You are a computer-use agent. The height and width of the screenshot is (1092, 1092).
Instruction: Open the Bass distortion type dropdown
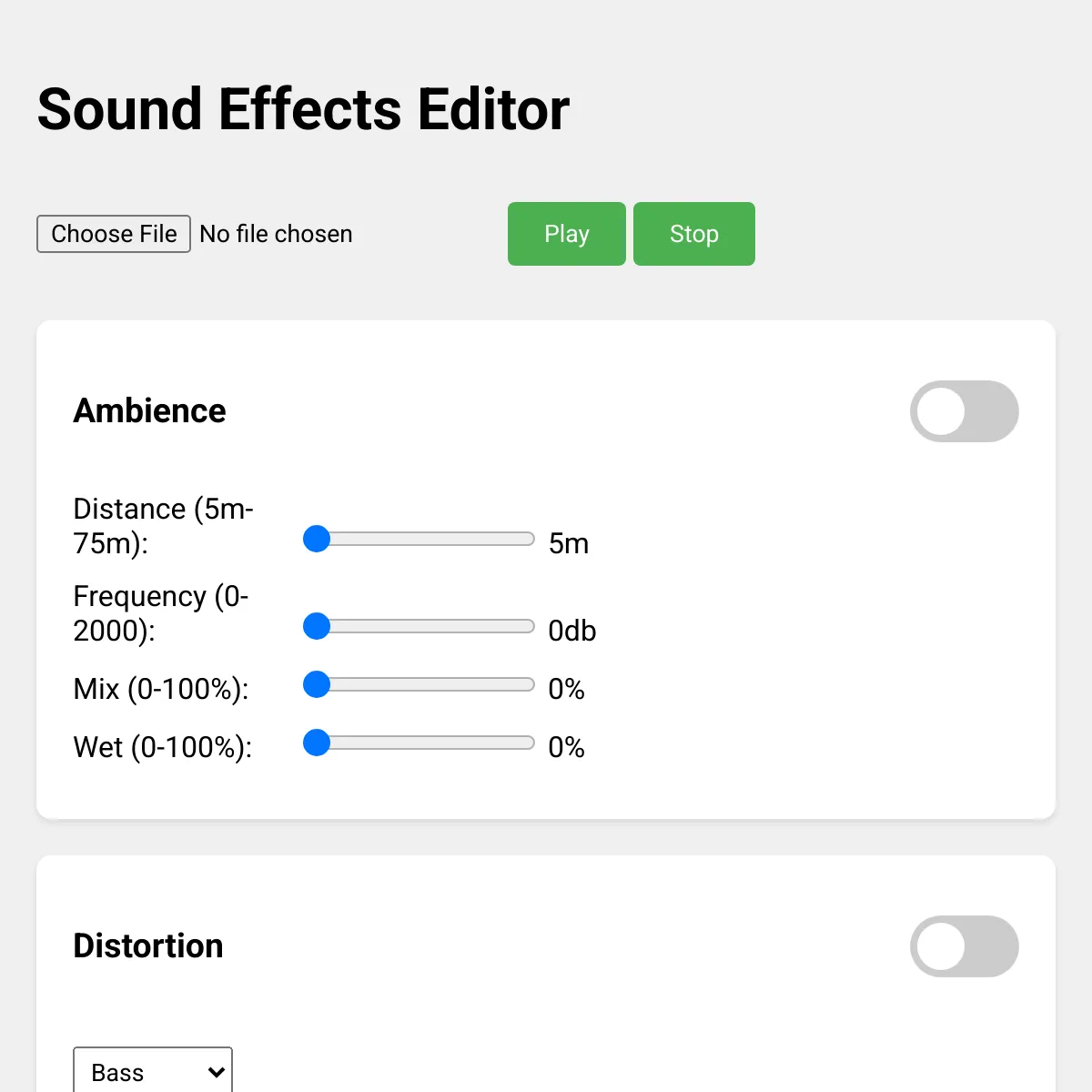pyautogui.click(x=153, y=1072)
